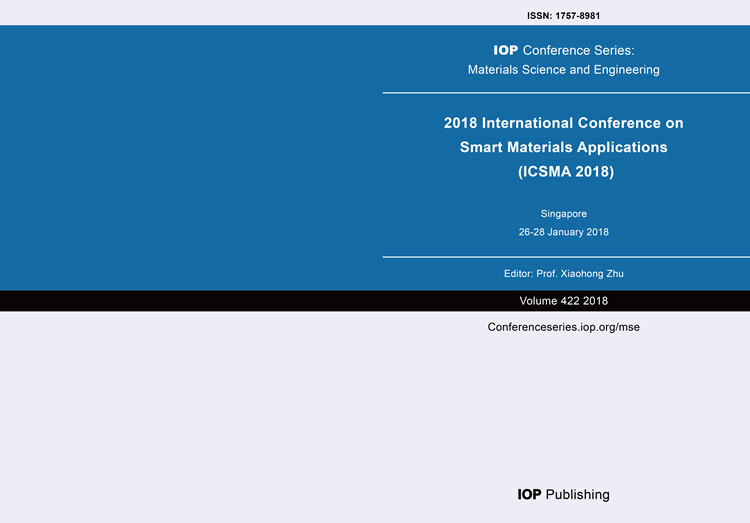750x523 pixels.
Task: Click the Materials Science and Engineering line
Action: tap(563, 70)
